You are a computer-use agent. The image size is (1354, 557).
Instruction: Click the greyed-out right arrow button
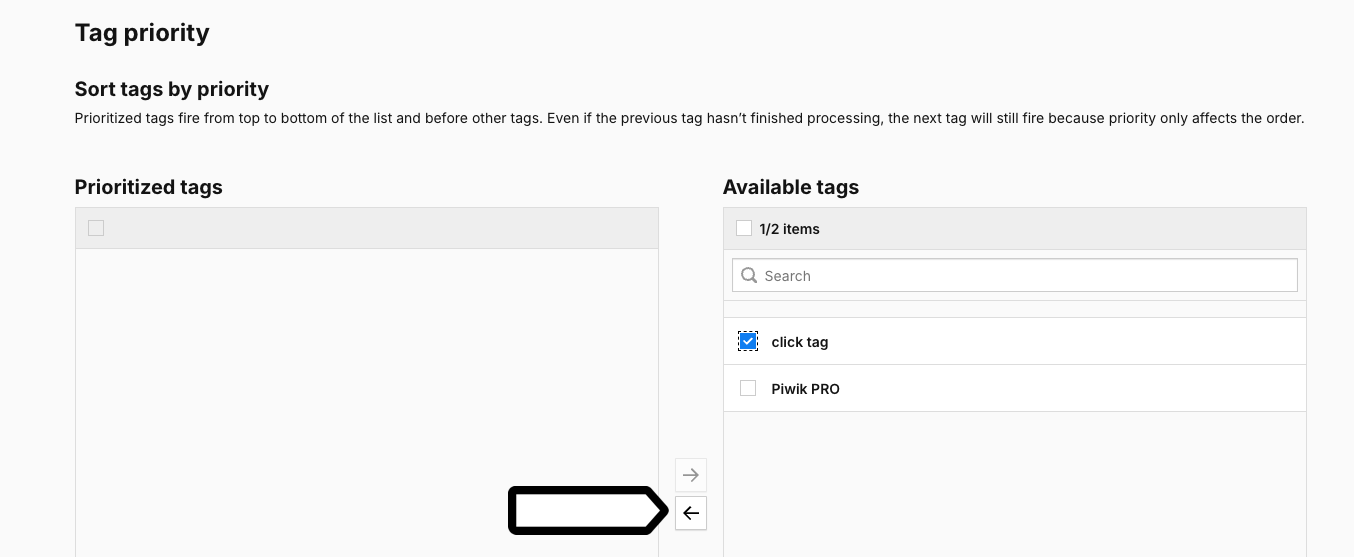691,475
